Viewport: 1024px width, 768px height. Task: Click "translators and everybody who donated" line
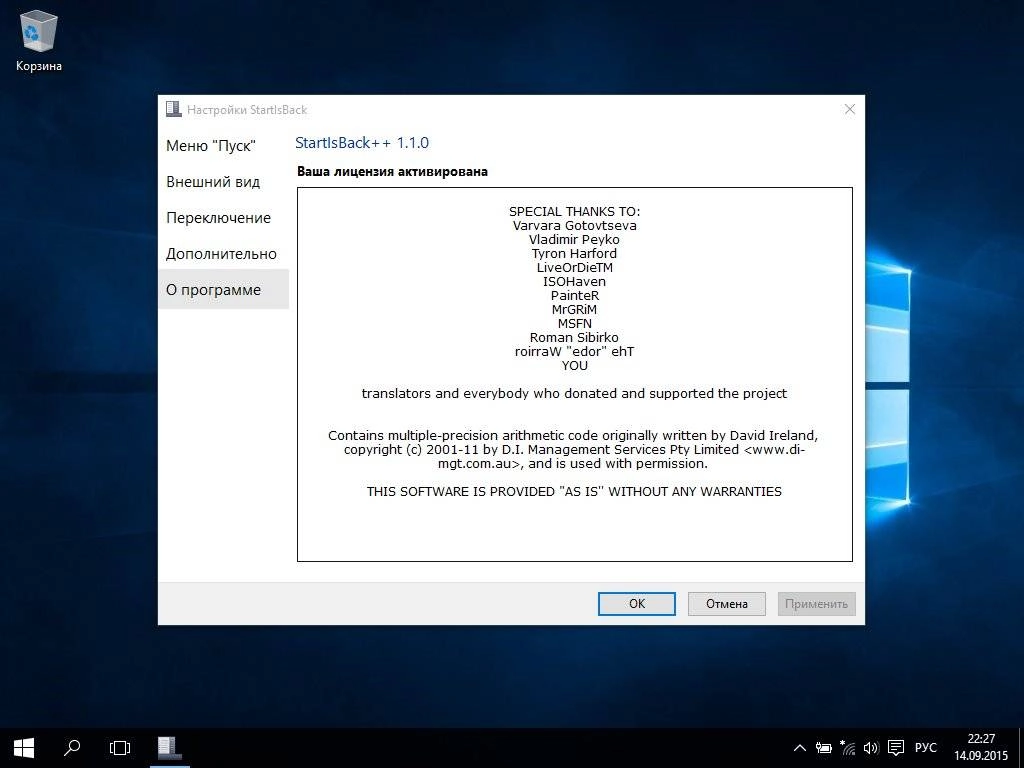tap(575, 394)
